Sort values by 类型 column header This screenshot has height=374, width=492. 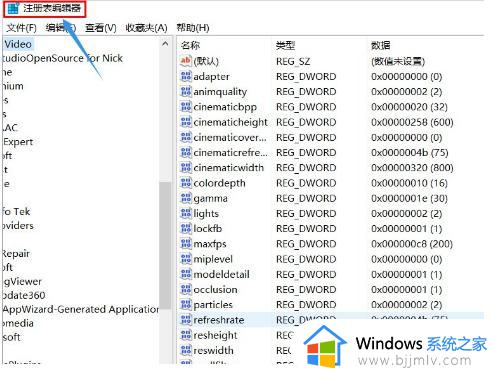(x=285, y=45)
